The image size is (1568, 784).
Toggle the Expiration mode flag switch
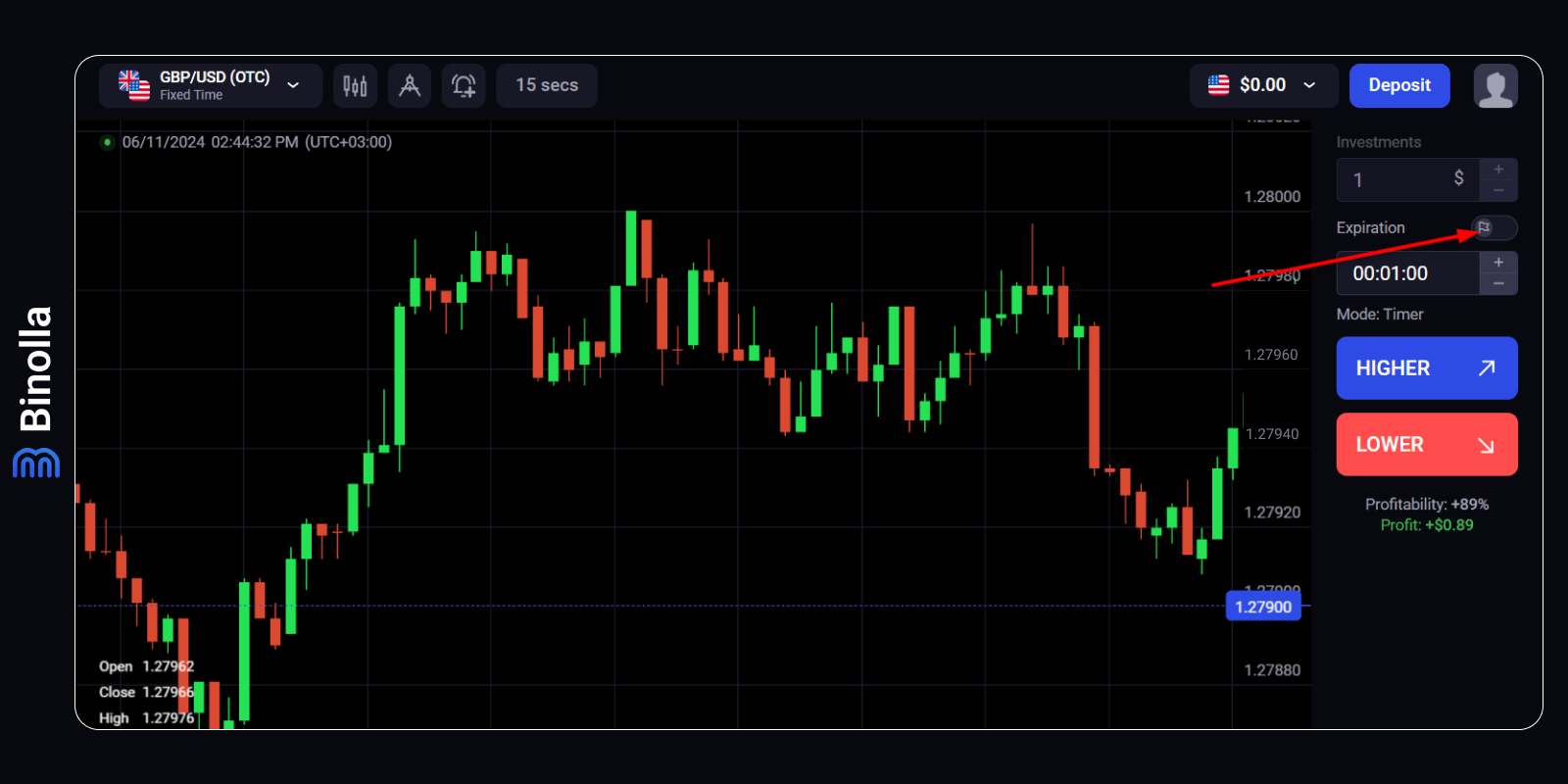(1494, 227)
